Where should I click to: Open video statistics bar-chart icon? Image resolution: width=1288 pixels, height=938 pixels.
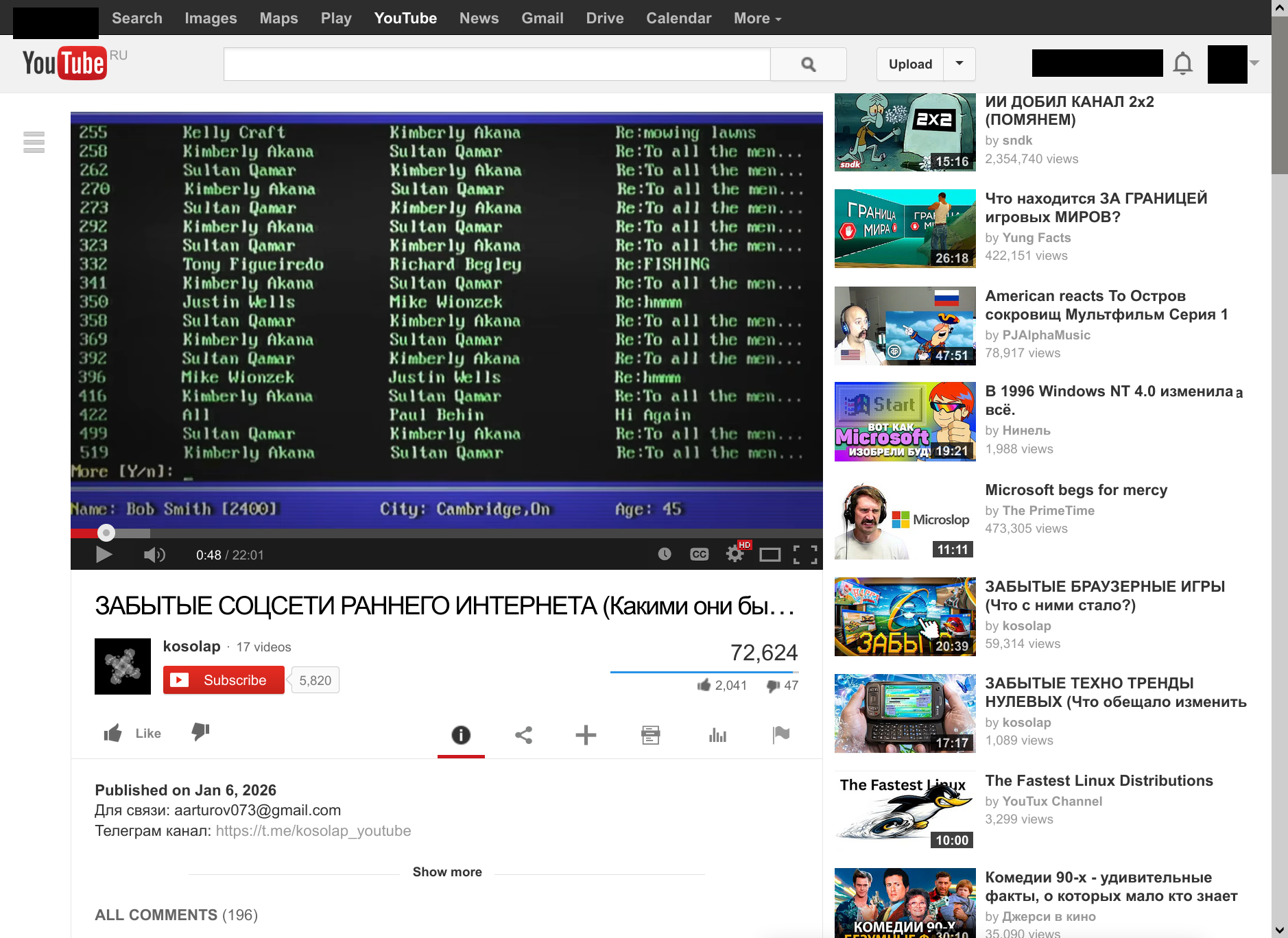pos(717,735)
